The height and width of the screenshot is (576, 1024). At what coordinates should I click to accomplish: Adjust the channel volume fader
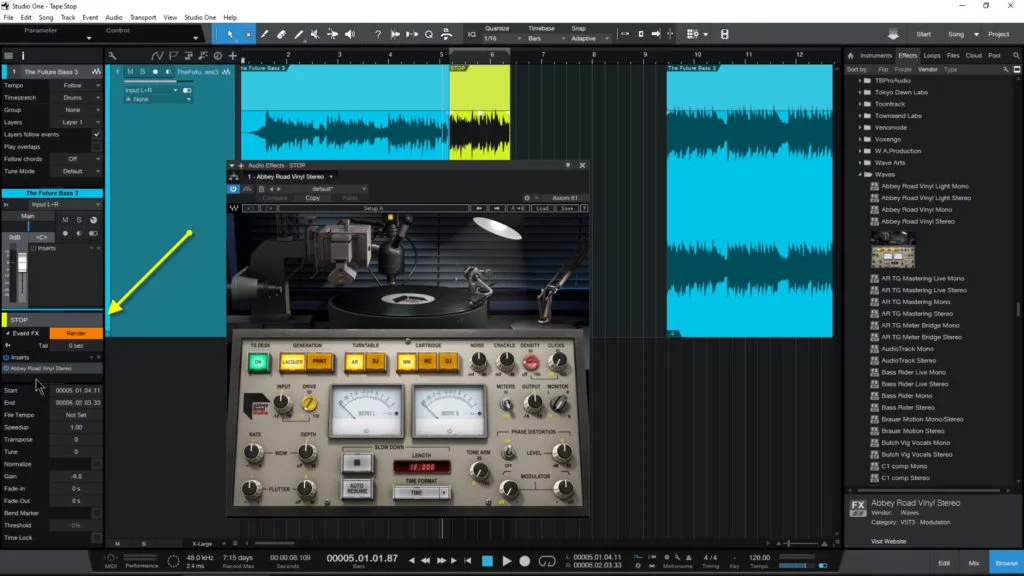[x=22, y=263]
